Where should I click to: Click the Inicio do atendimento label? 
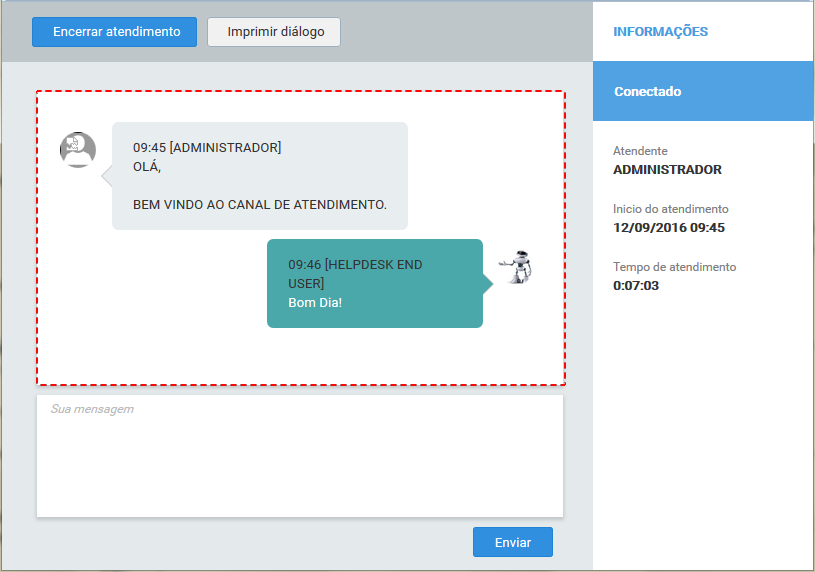[670, 209]
